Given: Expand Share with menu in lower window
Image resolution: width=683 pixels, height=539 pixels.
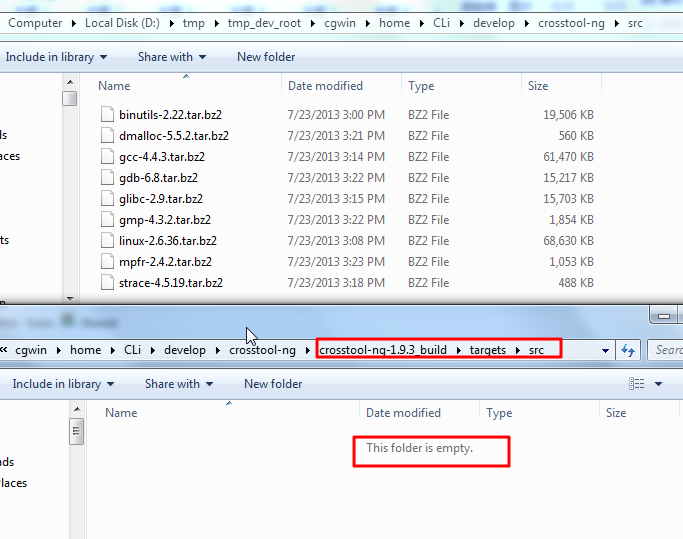Looking at the screenshot, I should [179, 384].
